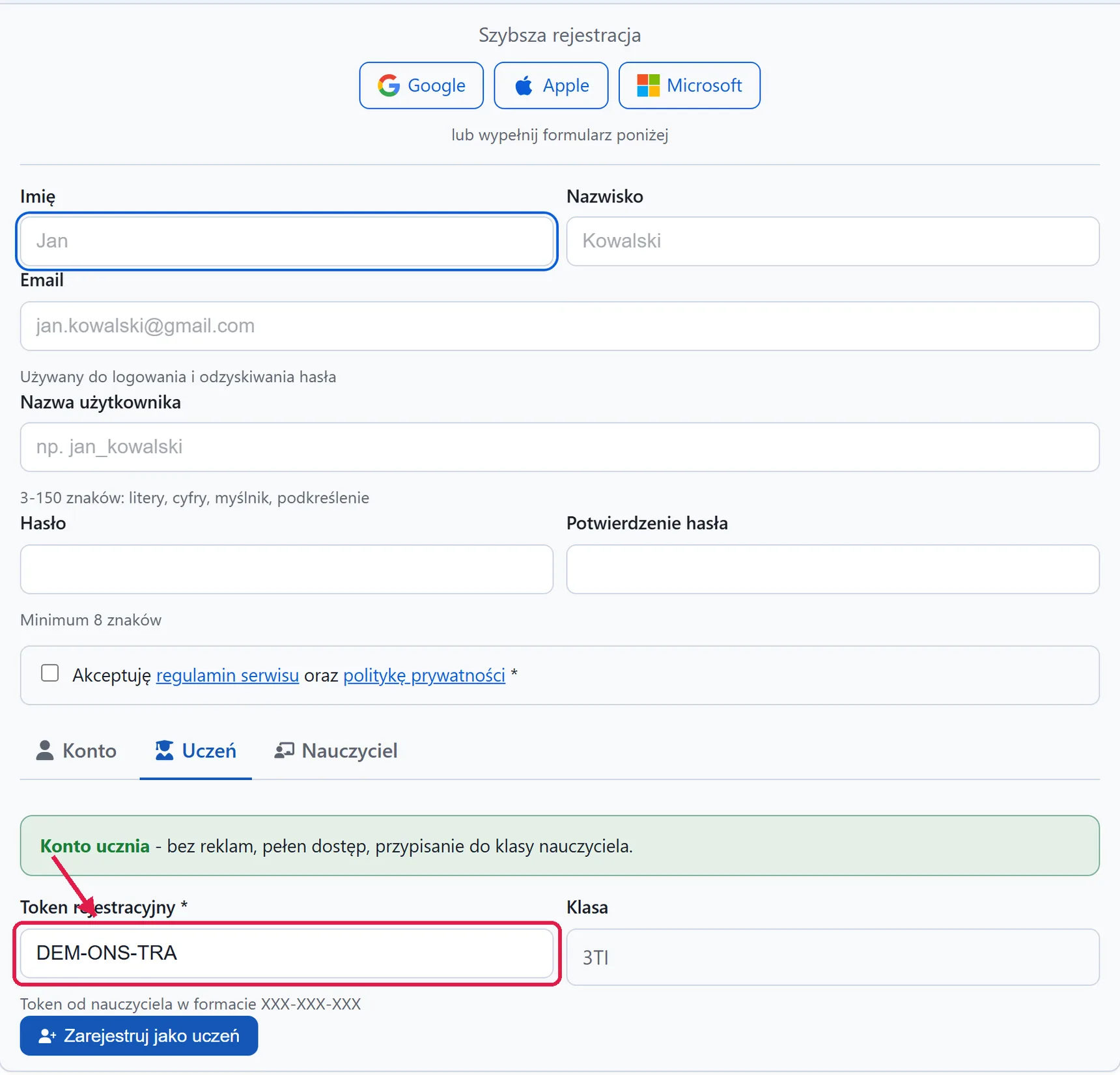Click the add-user icon on register button
Image resolution: width=1120 pixels, height=1075 pixels.
click(47, 1036)
